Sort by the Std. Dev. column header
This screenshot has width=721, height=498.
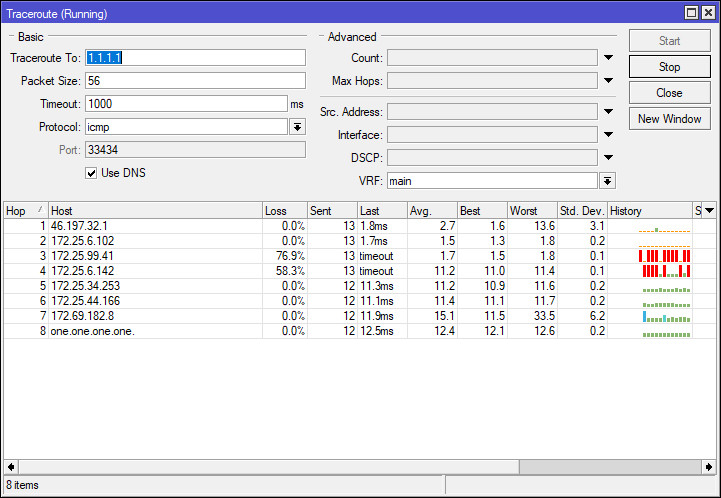click(x=582, y=211)
